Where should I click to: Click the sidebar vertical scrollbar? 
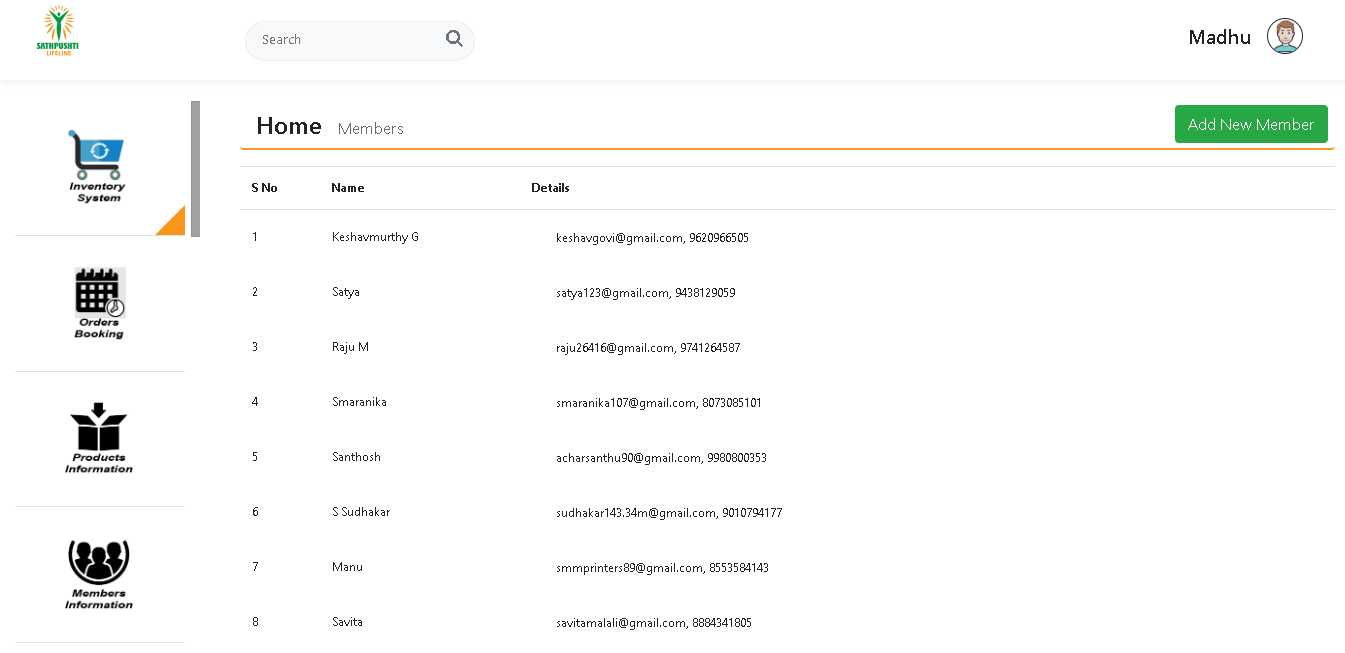pos(195,168)
